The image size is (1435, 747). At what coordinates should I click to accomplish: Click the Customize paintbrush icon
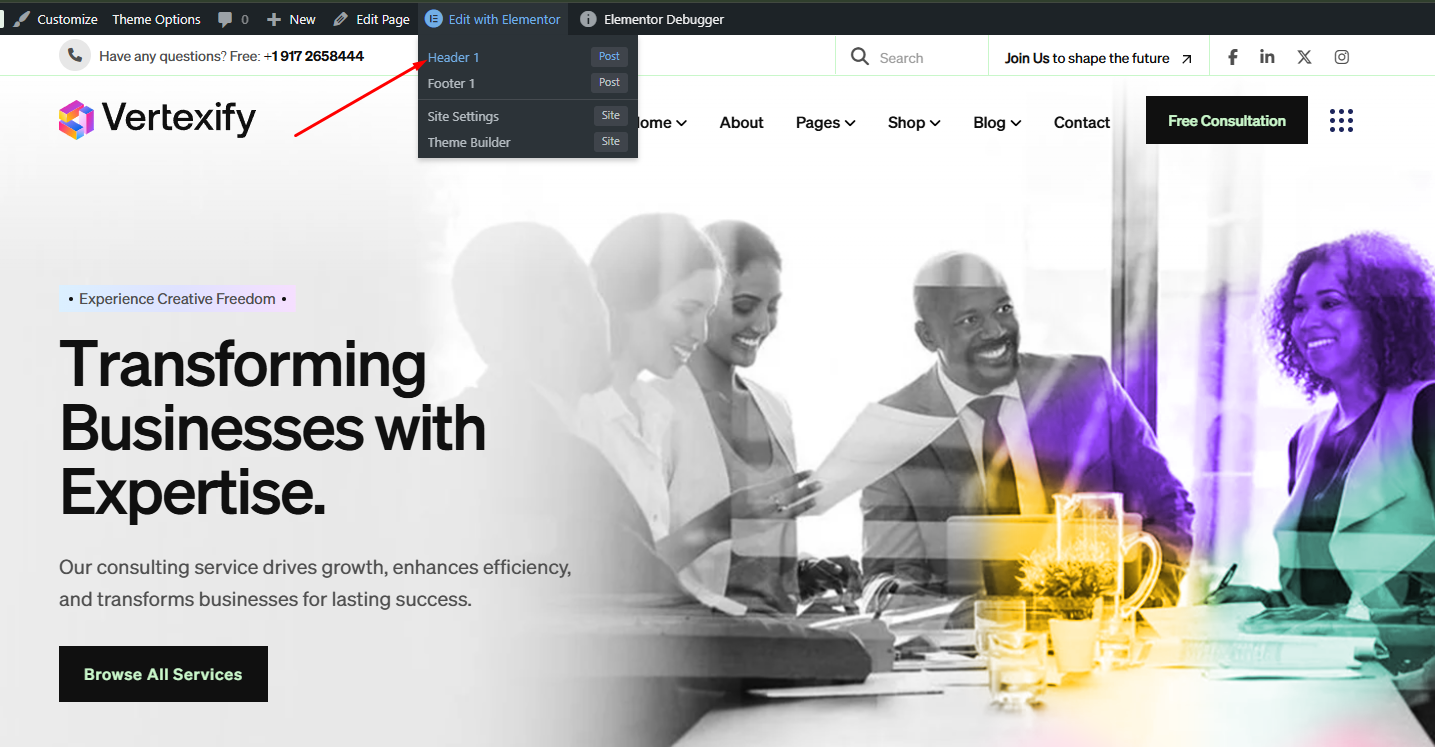click(21, 19)
